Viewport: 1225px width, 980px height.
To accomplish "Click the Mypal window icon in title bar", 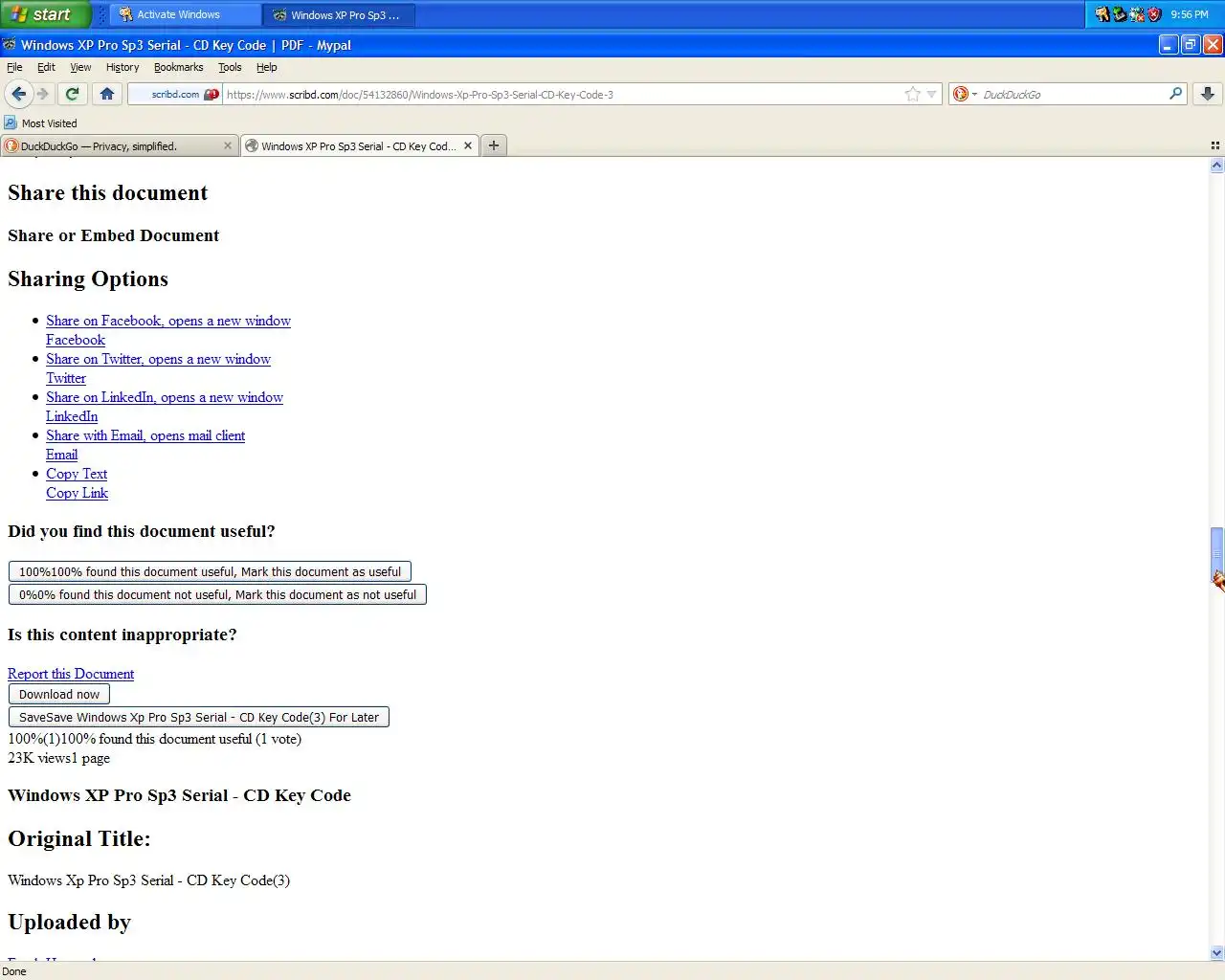I will (9, 44).
